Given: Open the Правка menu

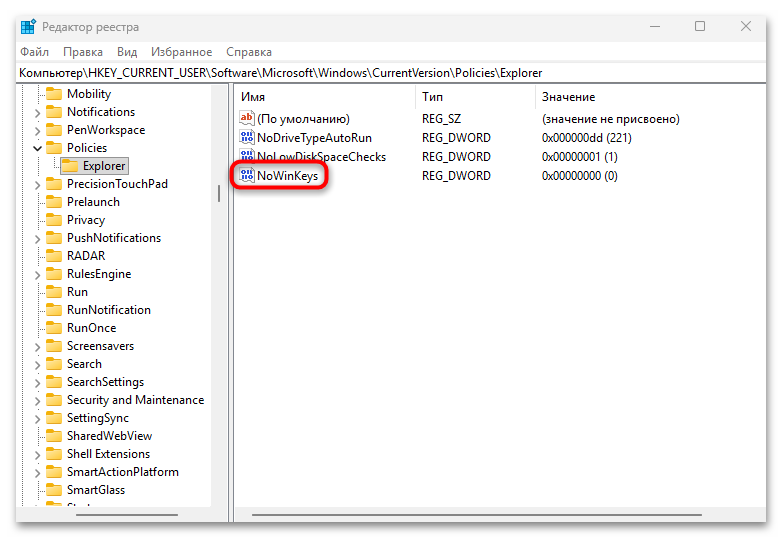Looking at the screenshot, I should pyautogui.click(x=83, y=52).
